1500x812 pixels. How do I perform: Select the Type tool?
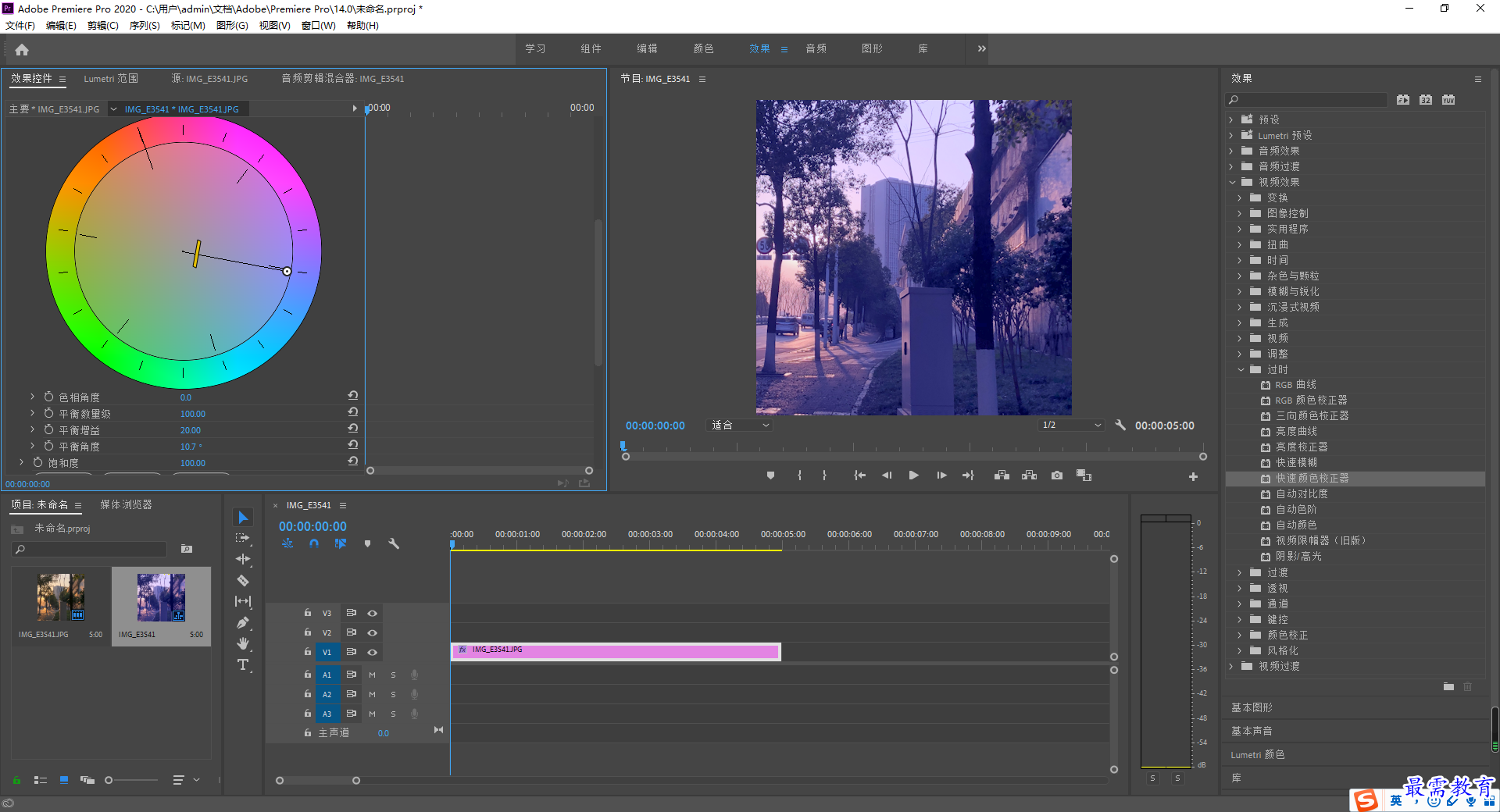[243, 665]
